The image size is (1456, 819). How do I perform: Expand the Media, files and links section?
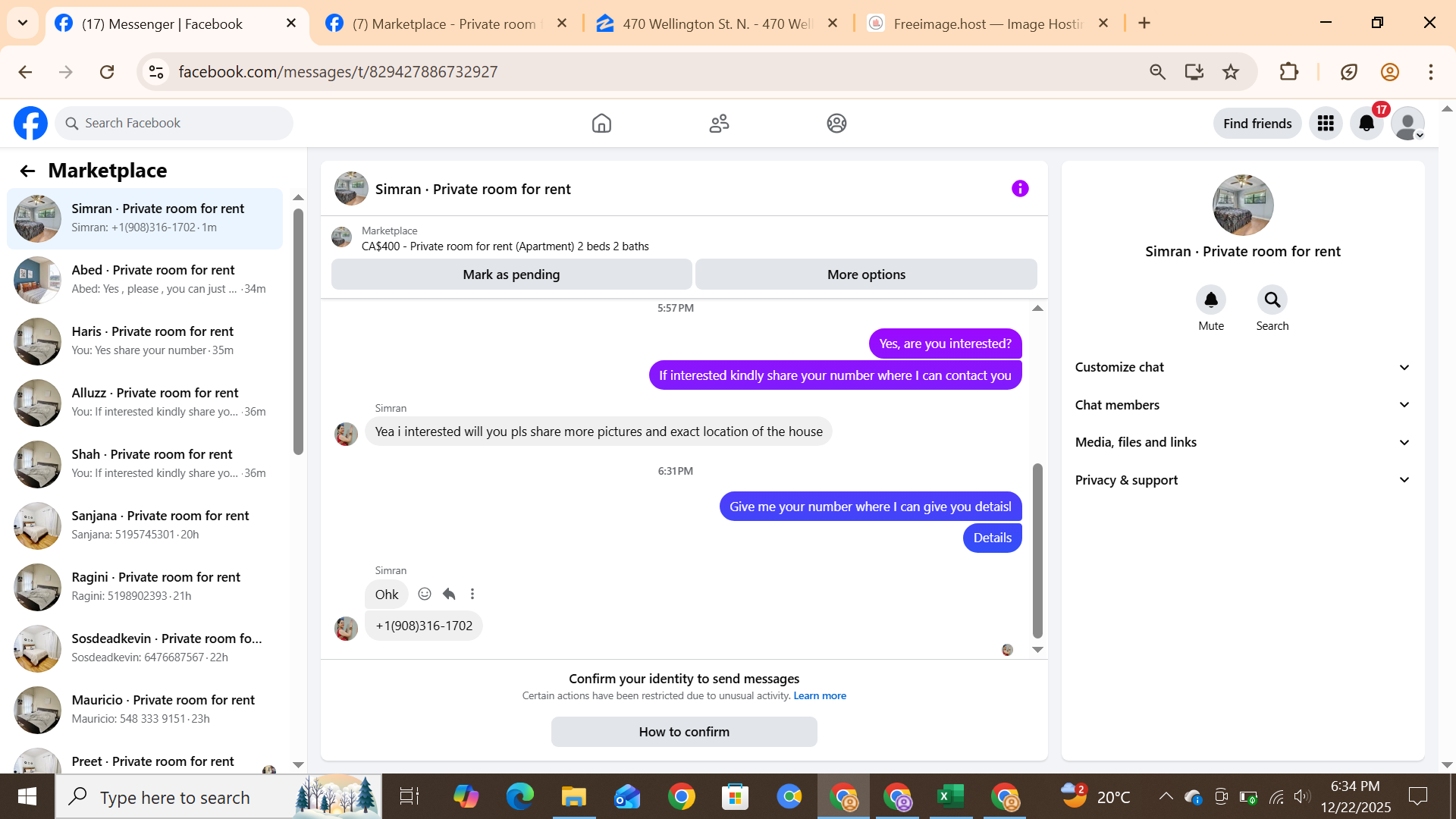1242,442
